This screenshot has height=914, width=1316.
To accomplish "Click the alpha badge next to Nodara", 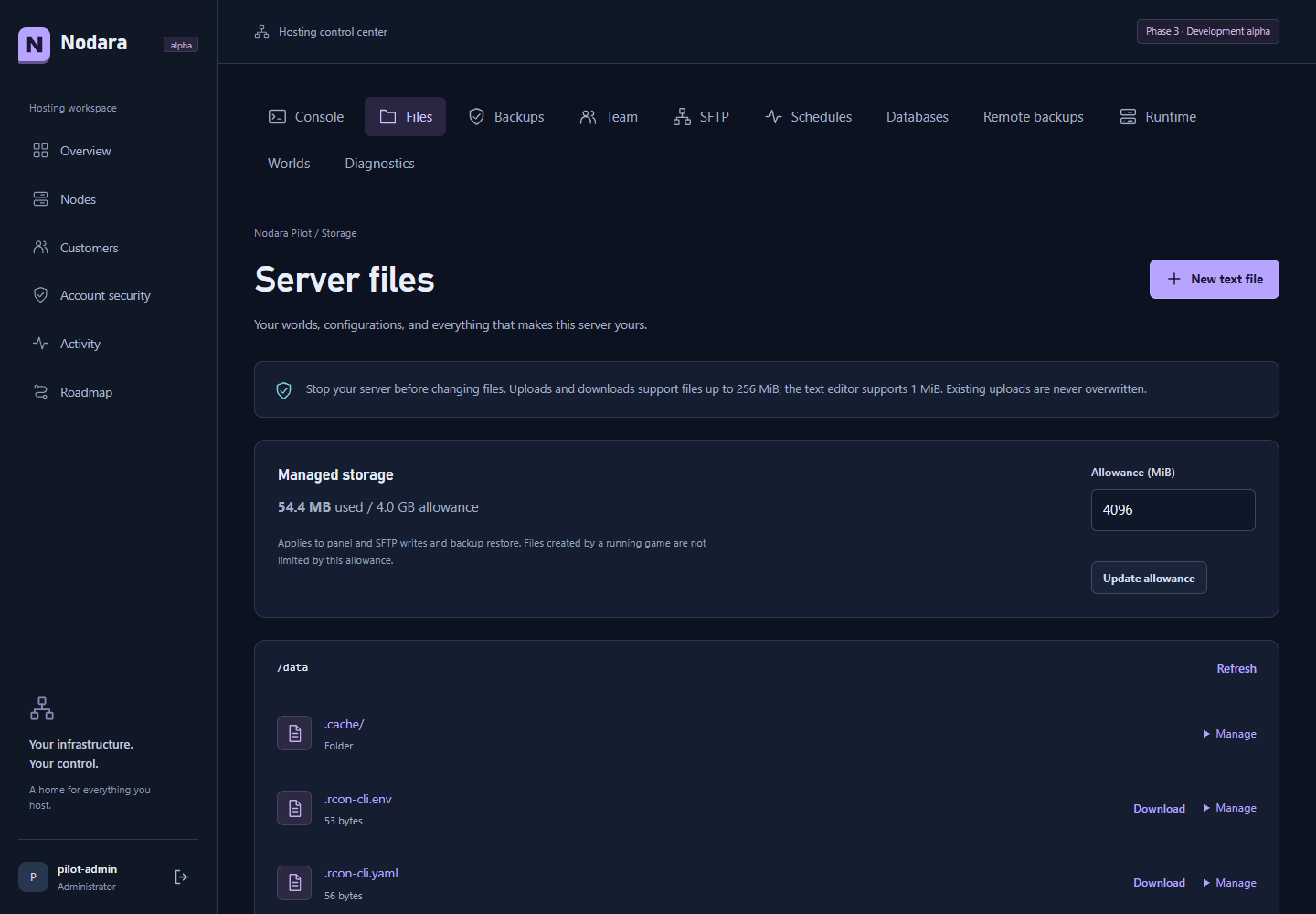I will 181,45.
